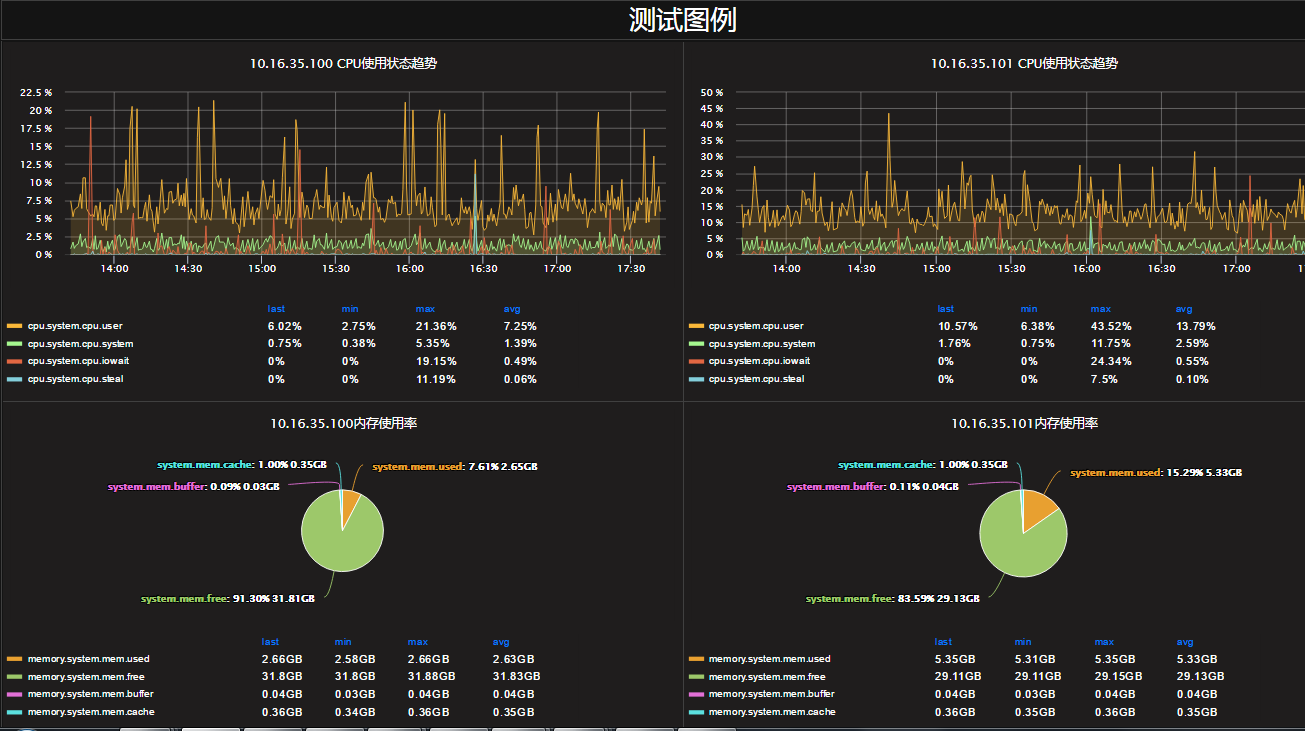Sort 10.16.35.100 CPU legend by avg column
This screenshot has width=1305, height=731.
tap(512, 309)
